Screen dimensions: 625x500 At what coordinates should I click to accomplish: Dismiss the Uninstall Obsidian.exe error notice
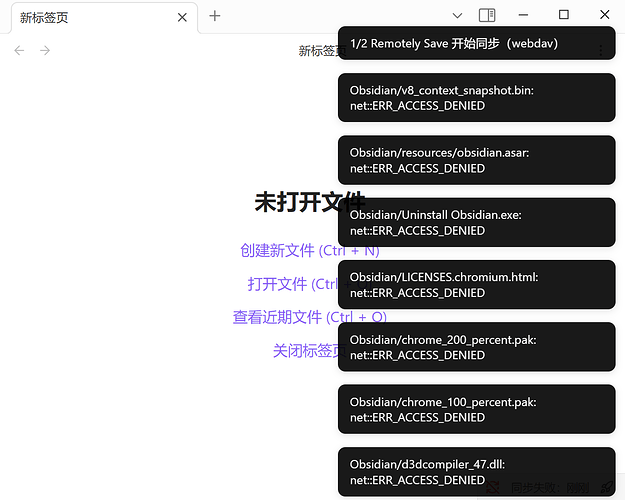(x=477, y=222)
